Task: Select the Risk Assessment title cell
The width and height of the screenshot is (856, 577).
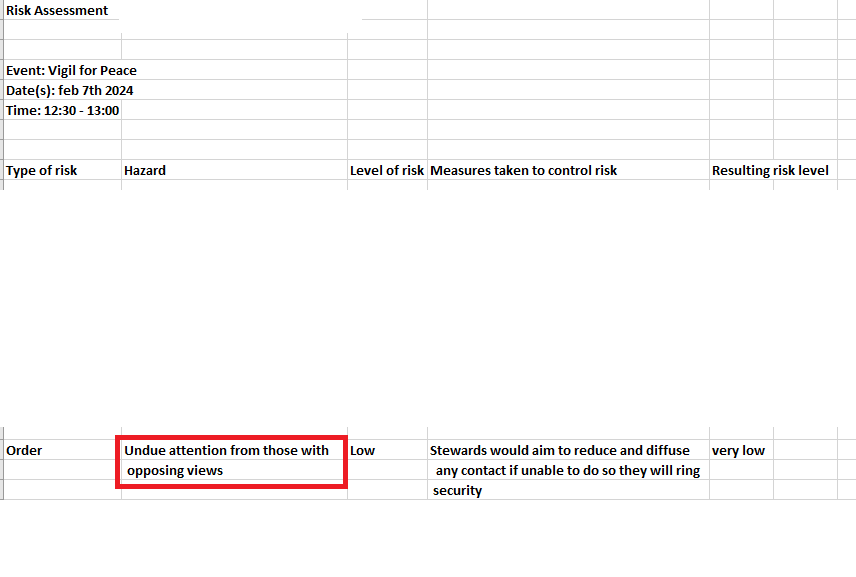Action: [x=57, y=10]
